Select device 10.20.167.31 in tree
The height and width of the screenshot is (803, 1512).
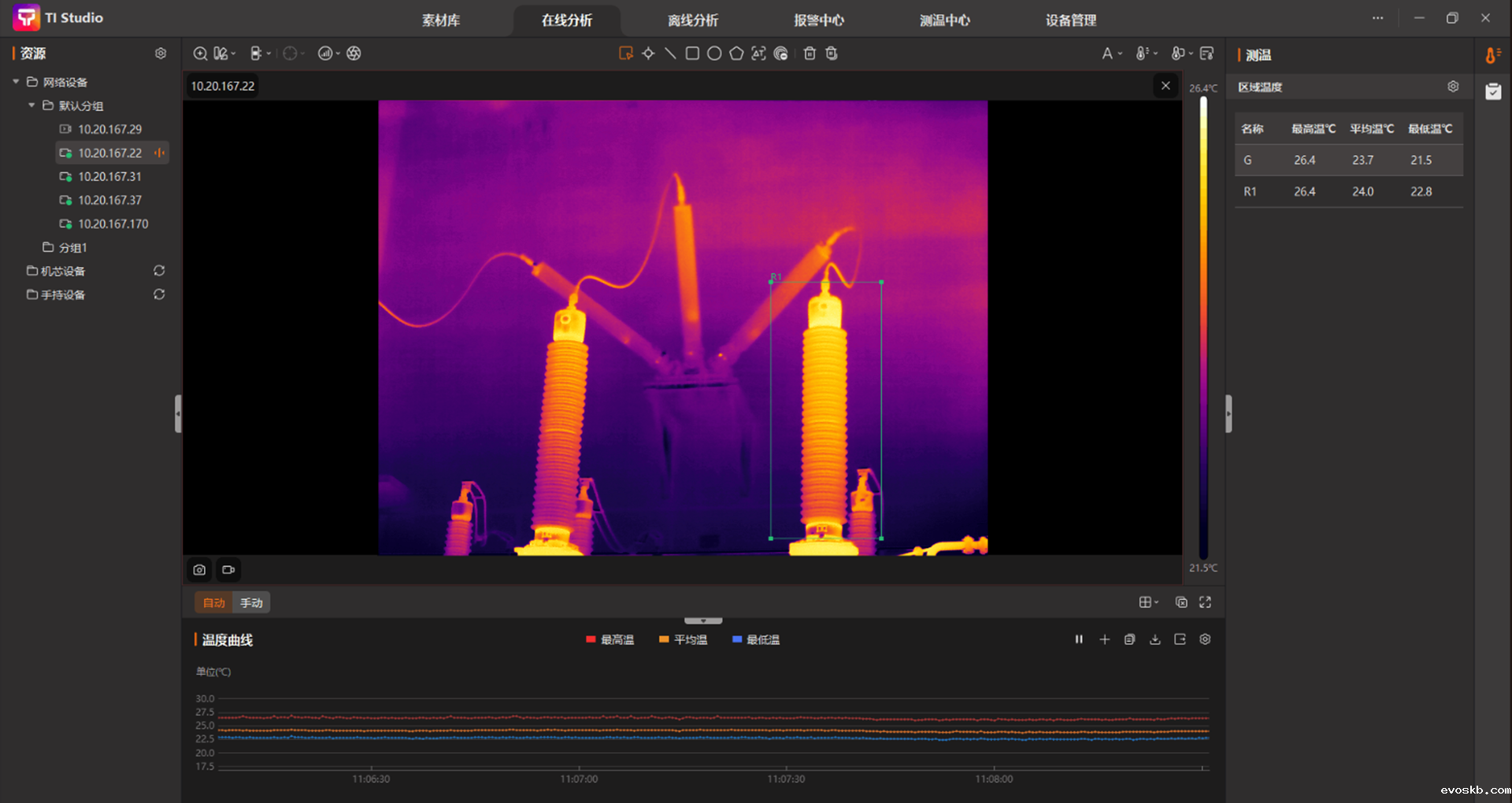click(109, 176)
